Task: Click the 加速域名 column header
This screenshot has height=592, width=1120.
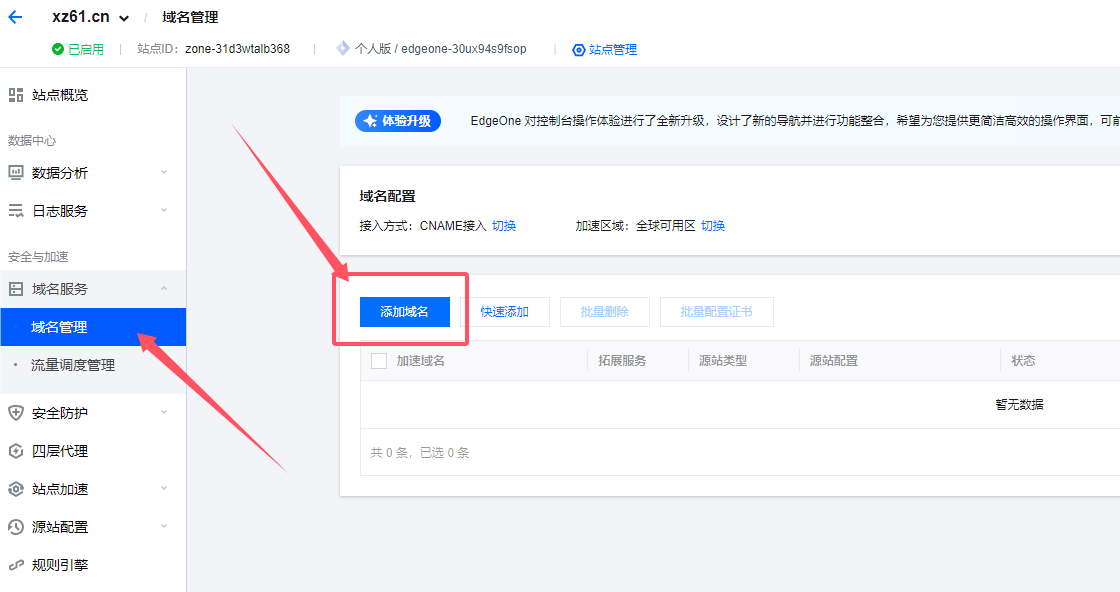Action: pos(421,361)
